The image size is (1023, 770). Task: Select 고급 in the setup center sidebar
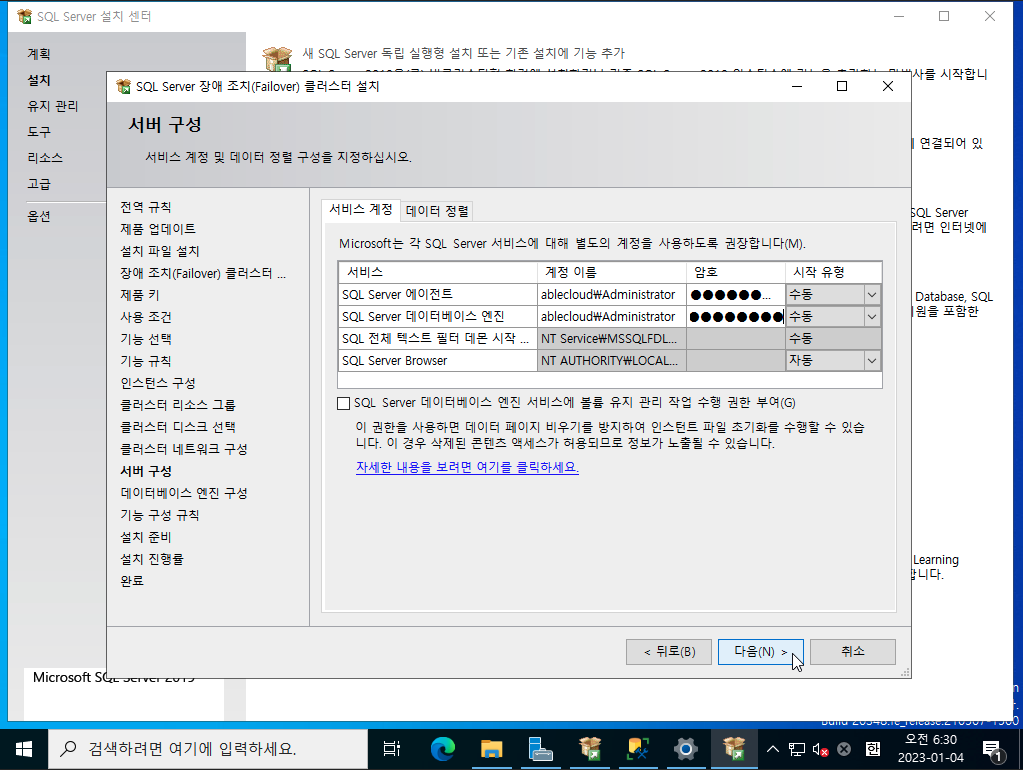[39, 184]
